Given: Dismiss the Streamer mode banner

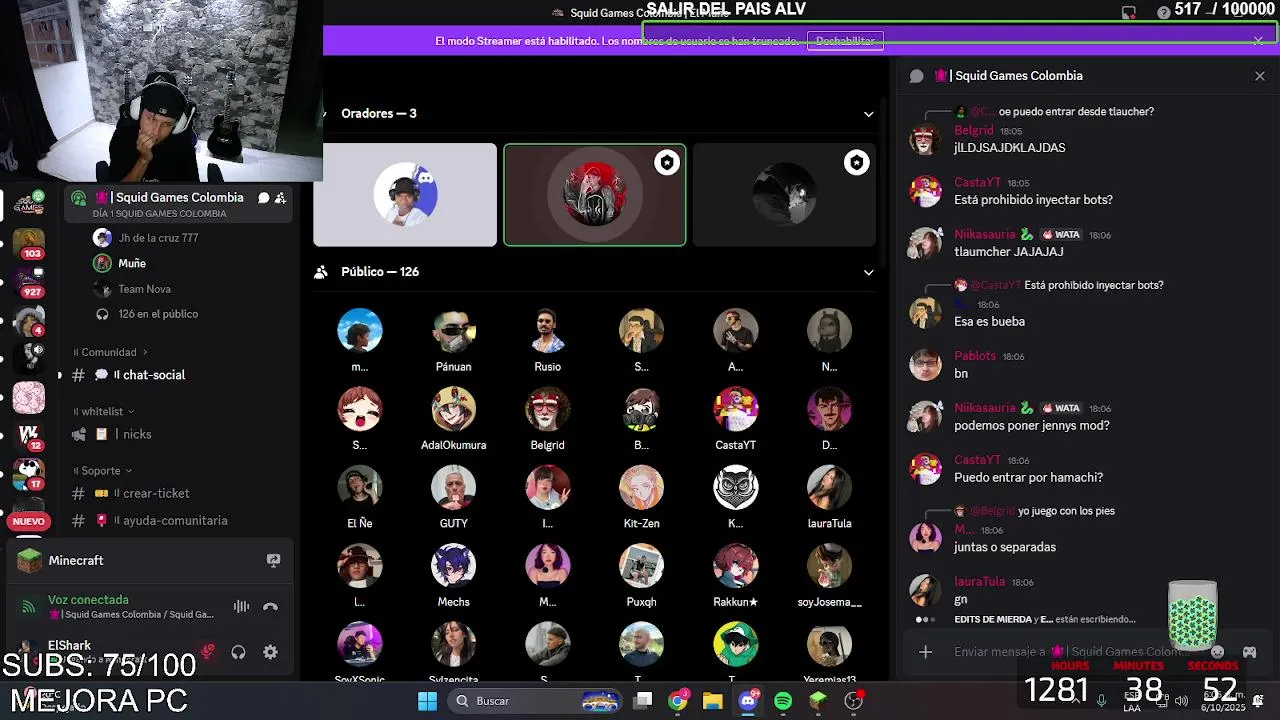Looking at the screenshot, I should [1258, 41].
